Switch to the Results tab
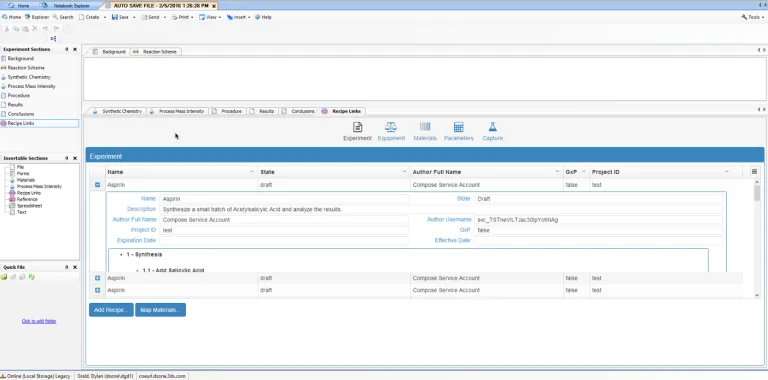The height and width of the screenshot is (380, 768). (262, 111)
